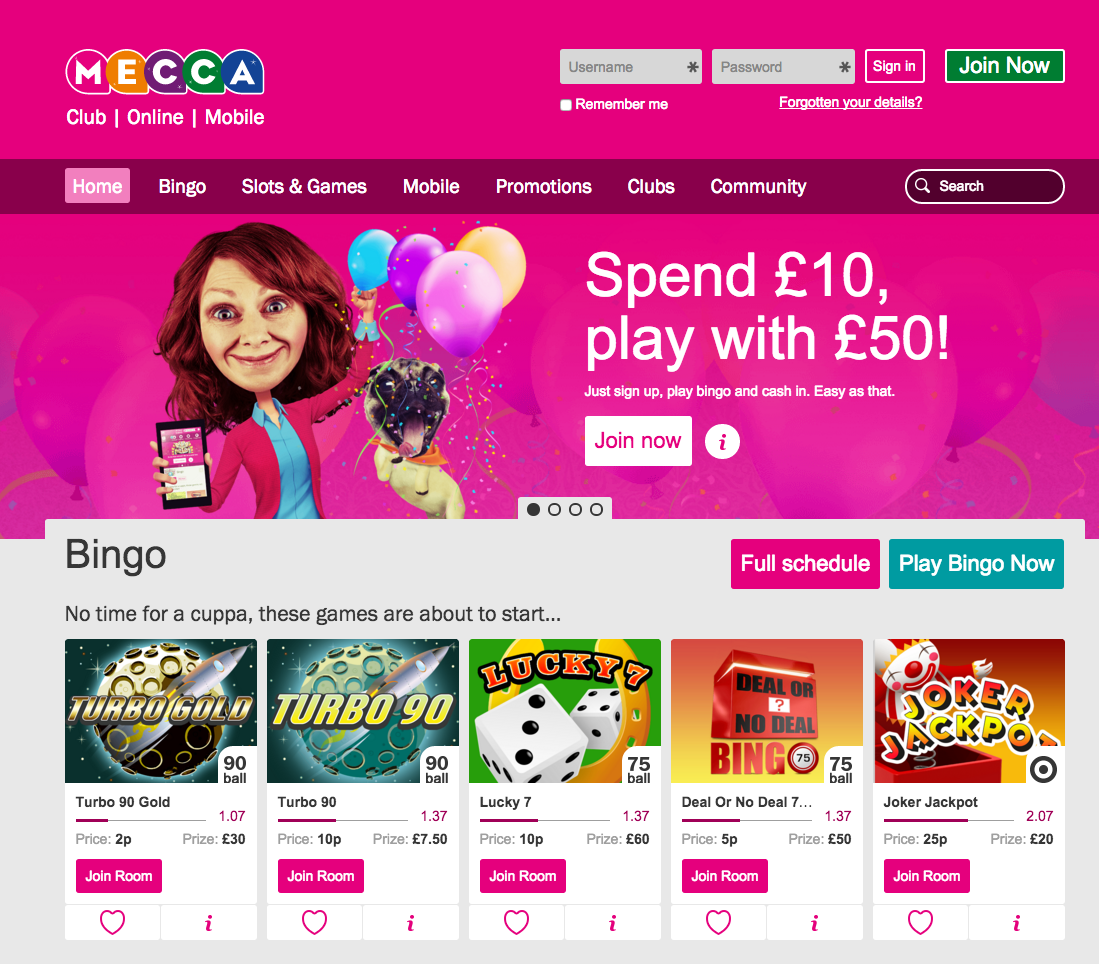Screen dimensions: 1099x964
Task: Click the Lucky 7 countdown progress bar
Action: 545,820
